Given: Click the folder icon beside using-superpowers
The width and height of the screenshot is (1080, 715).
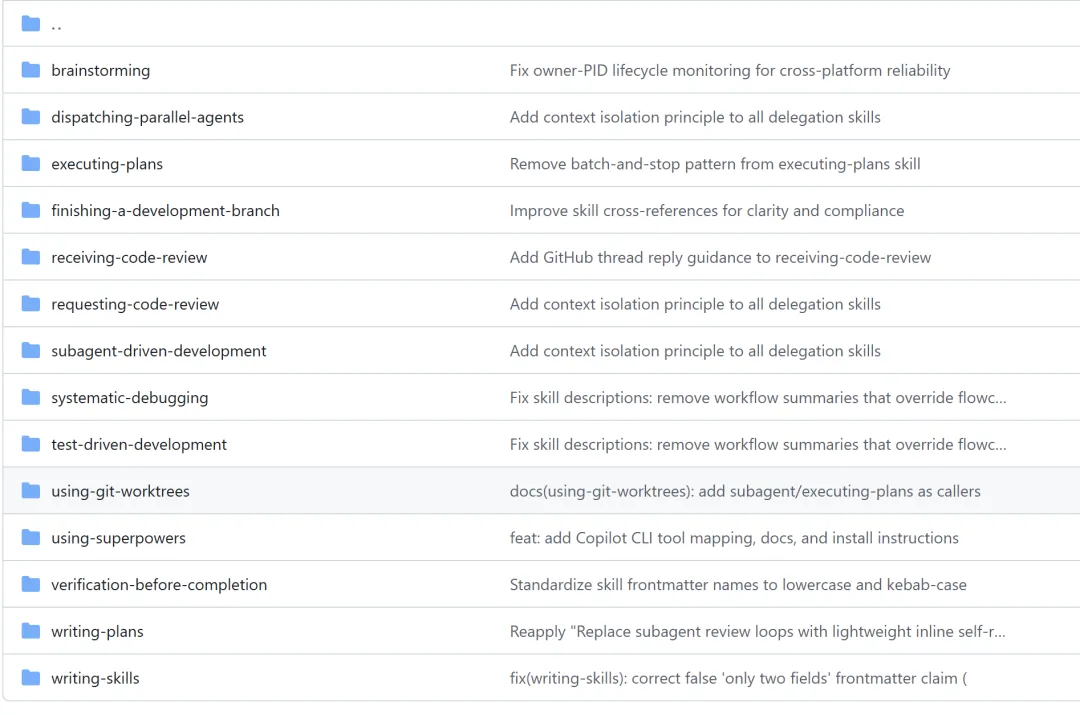Looking at the screenshot, I should 31,538.
